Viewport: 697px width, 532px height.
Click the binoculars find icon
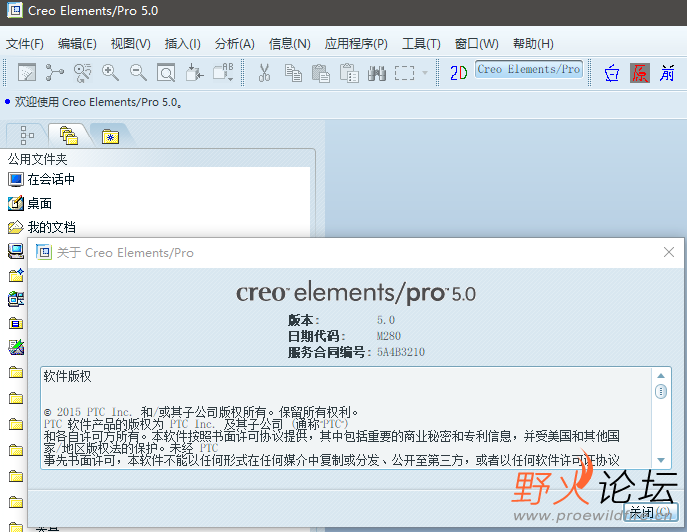(377, 73)
